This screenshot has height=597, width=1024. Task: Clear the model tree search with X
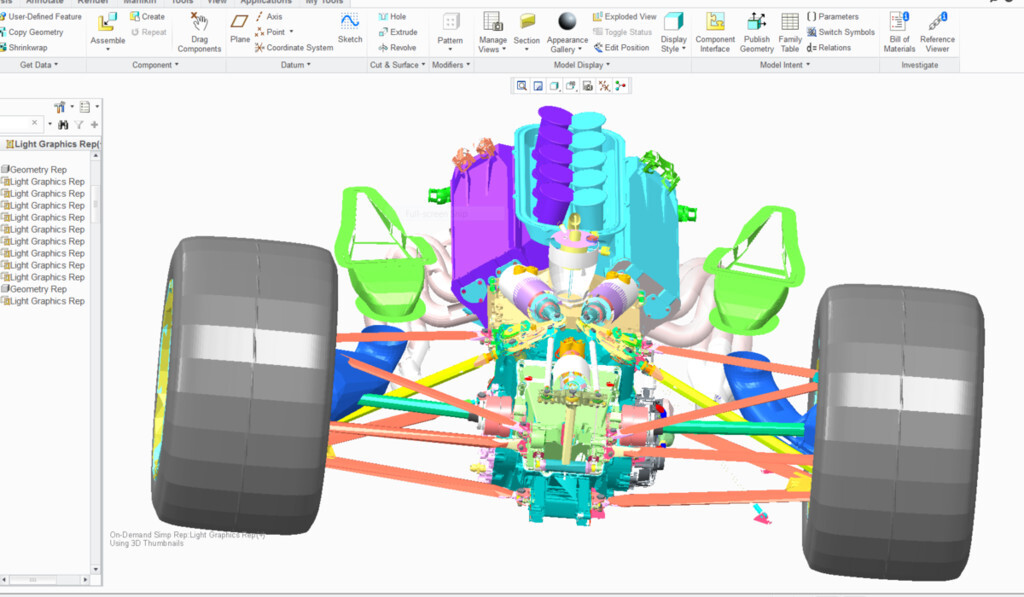pyautogui.click(x=35, y=123)
